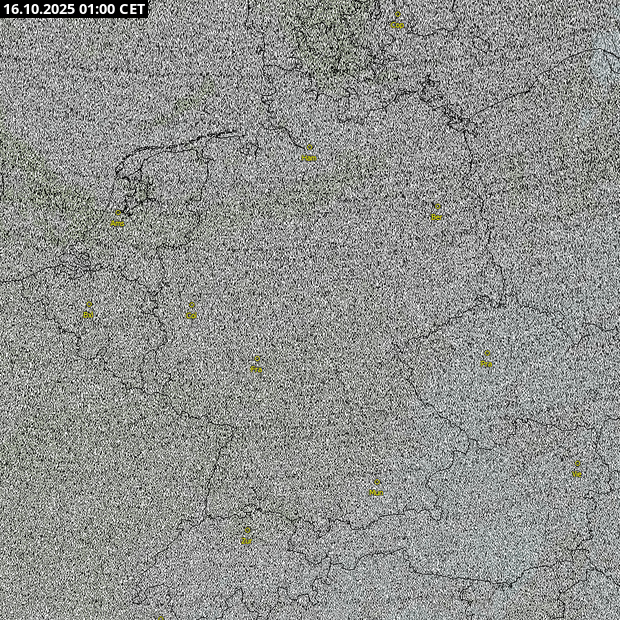Select the Geneva marker at bottom edge
Viewport: 620px width, 620px height.
[x=160, y=616]
